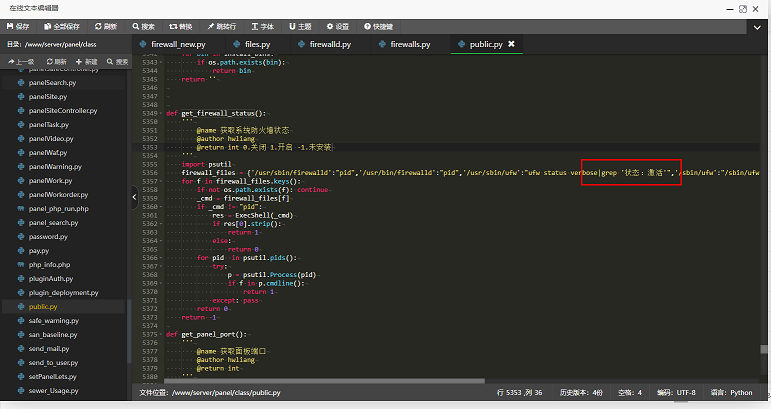Fold the if block at line 5360
Image resolution: width=771 pixels, height=409 pixels.
pos(161,207)
